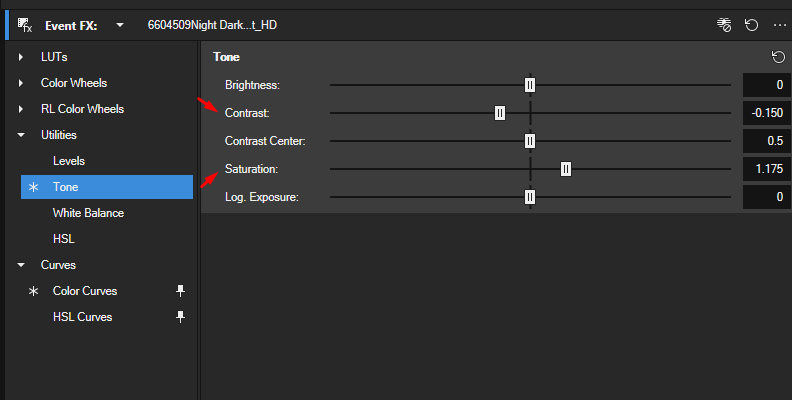Screen dimensions: 792x400
Task: Reset the Tone panel settings
Action: [778, 57]
